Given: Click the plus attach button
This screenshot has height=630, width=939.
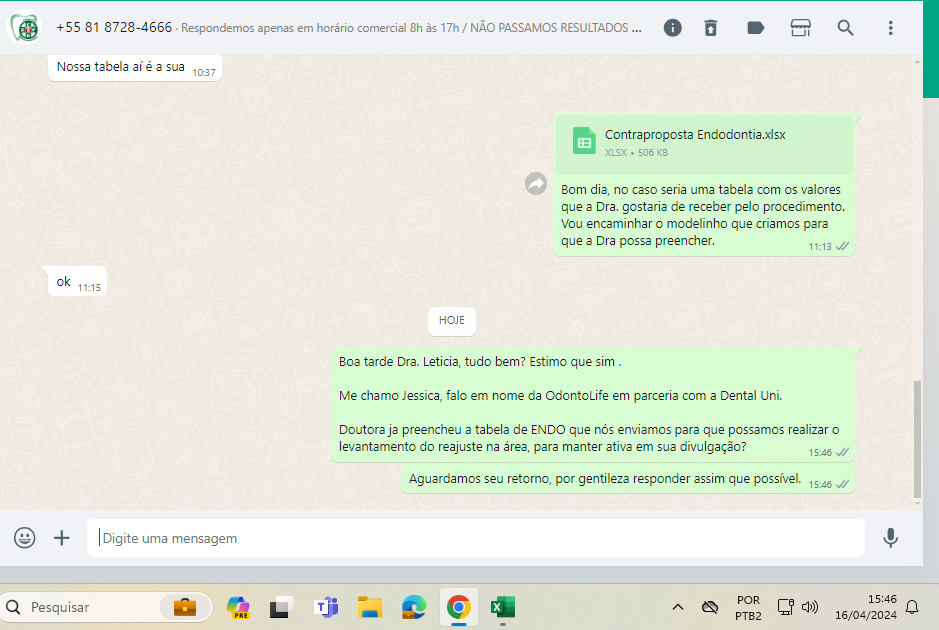Looking at the screenshot, I should pyautogui.click(x=62, y=538).
